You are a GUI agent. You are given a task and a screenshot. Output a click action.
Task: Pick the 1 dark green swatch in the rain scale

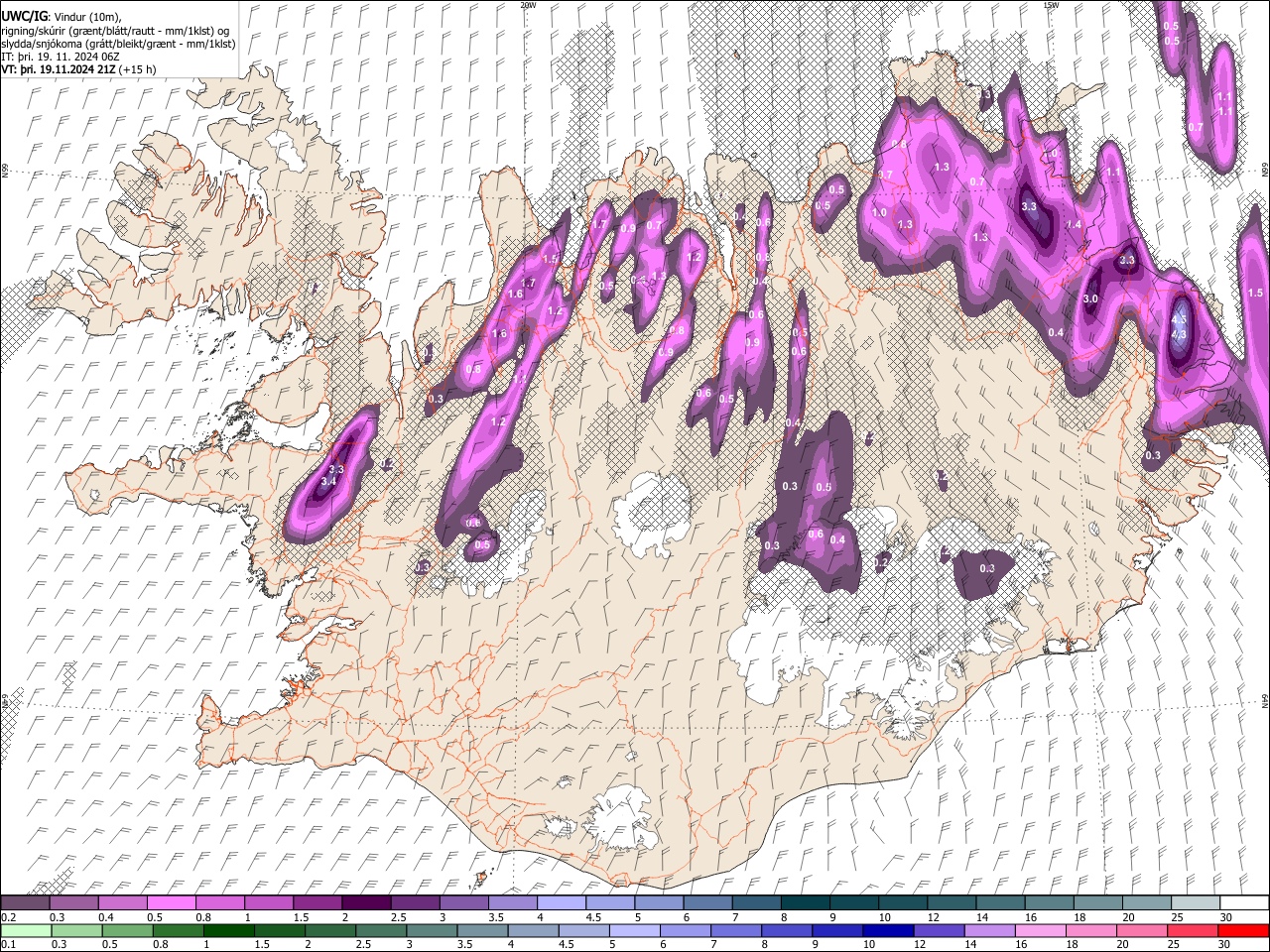tap(228, 930)
